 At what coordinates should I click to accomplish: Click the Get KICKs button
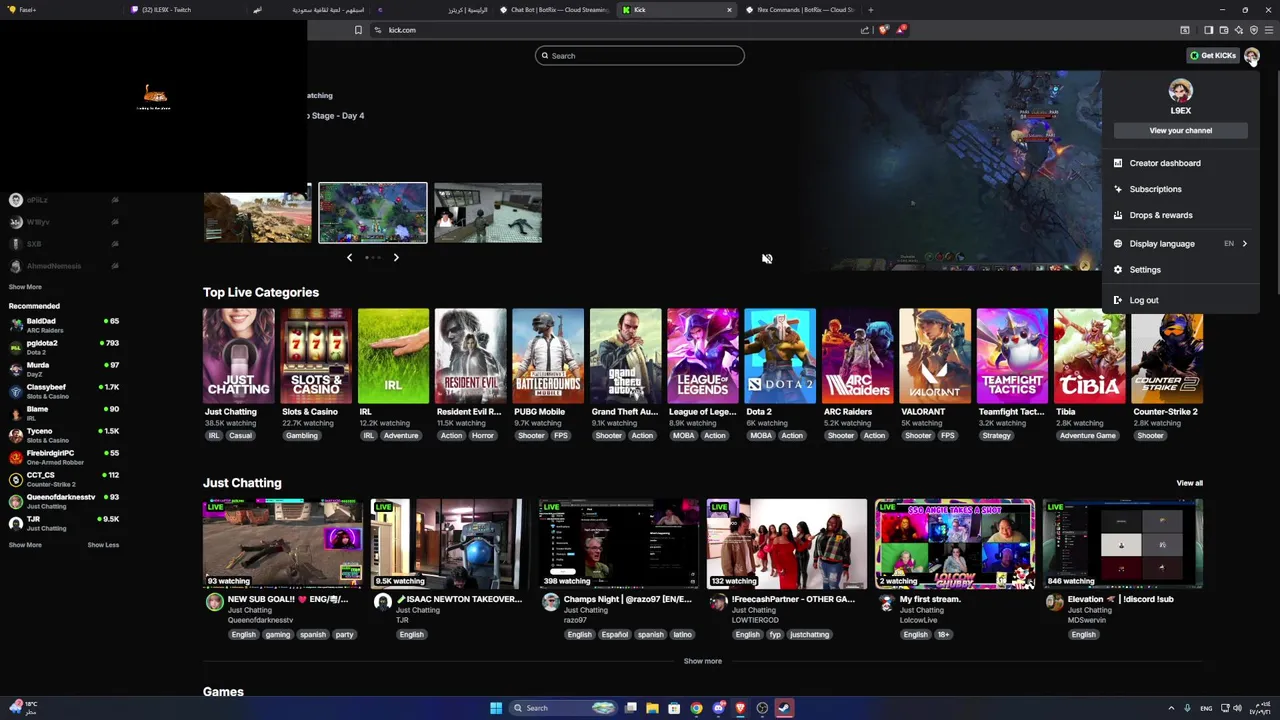click(x=1212, y=56)
